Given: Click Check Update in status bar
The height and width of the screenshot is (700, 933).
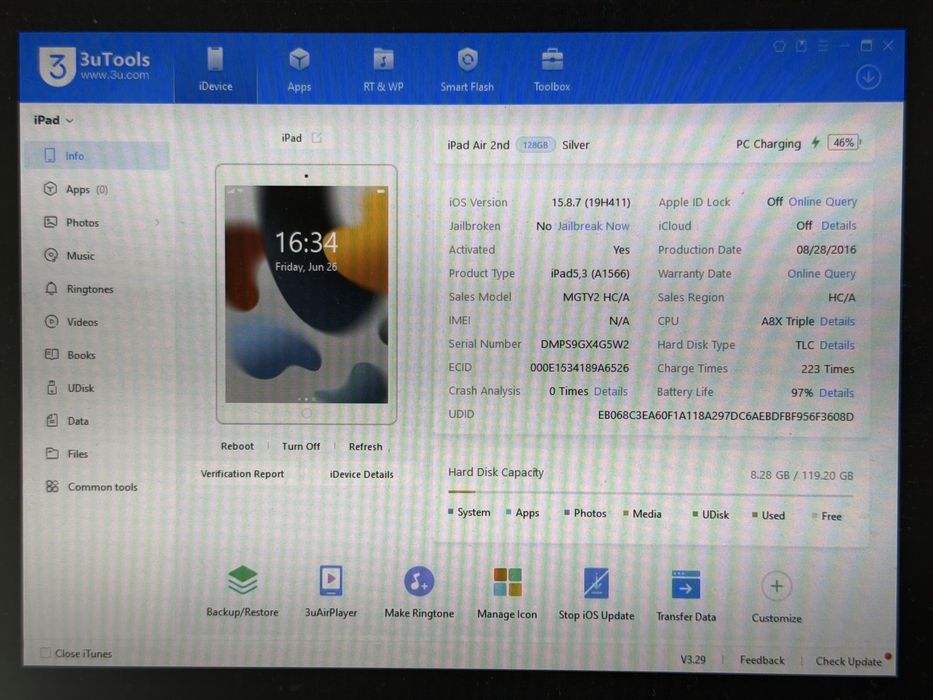Looking at the screenshot, I should pyautogui.click(x=848, y=661).
